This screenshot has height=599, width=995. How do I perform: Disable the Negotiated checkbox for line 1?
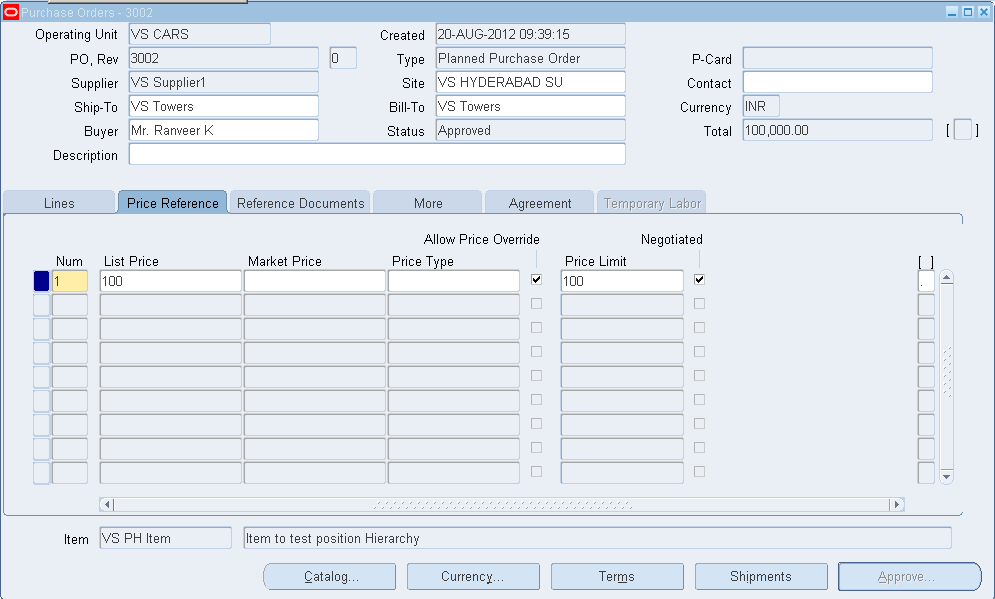698,280
